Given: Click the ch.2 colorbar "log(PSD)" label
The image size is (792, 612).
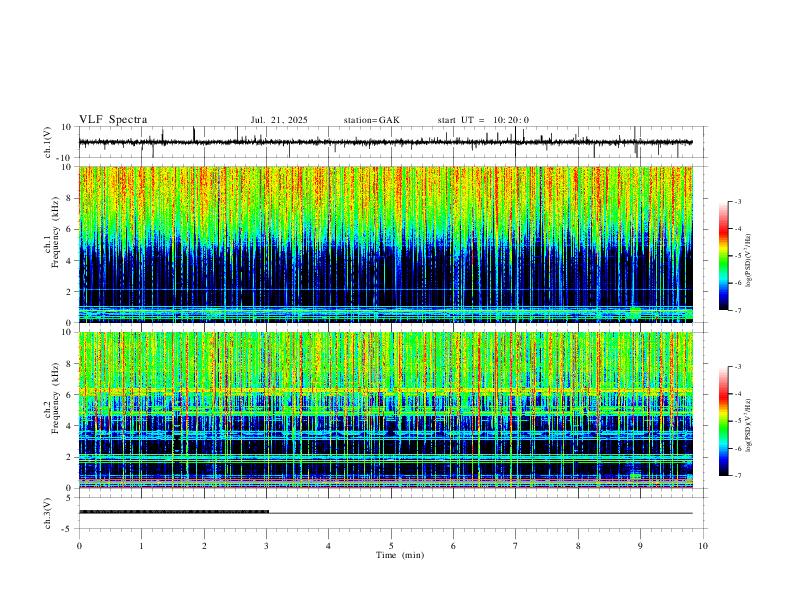Looking at the screenshot, I should pos(748,425).
